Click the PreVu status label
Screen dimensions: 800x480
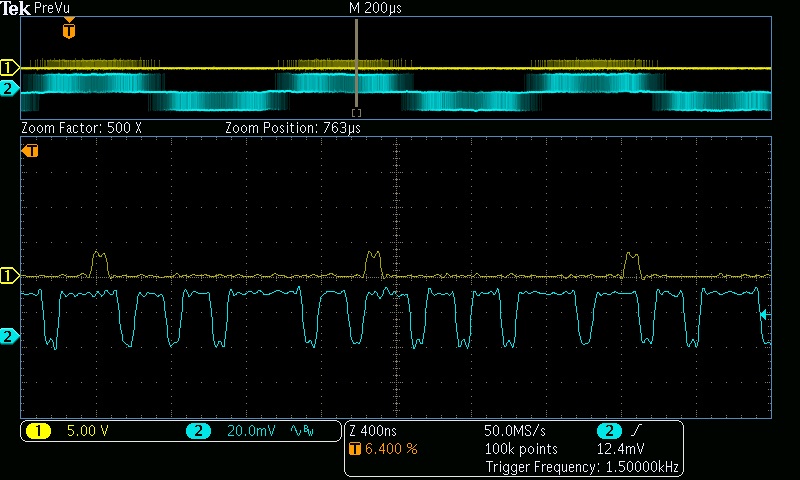[x=52, y=8]
